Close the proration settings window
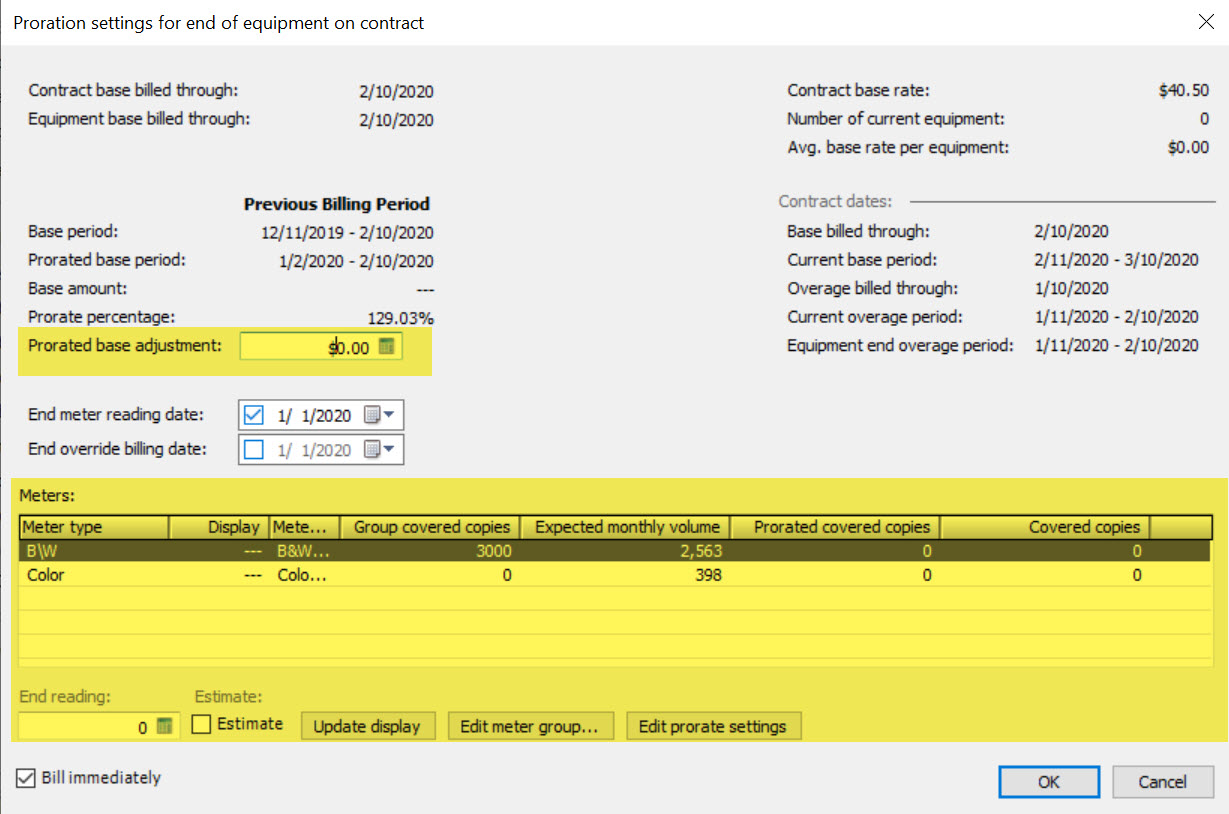This screenshot has width=1229, height=814. coord(1206,21)
